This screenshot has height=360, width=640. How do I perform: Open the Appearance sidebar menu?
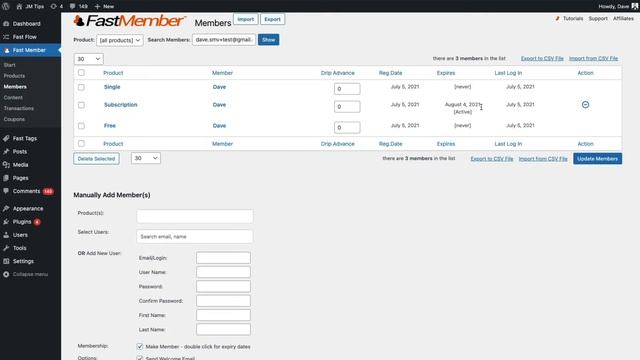click(28, 209)
